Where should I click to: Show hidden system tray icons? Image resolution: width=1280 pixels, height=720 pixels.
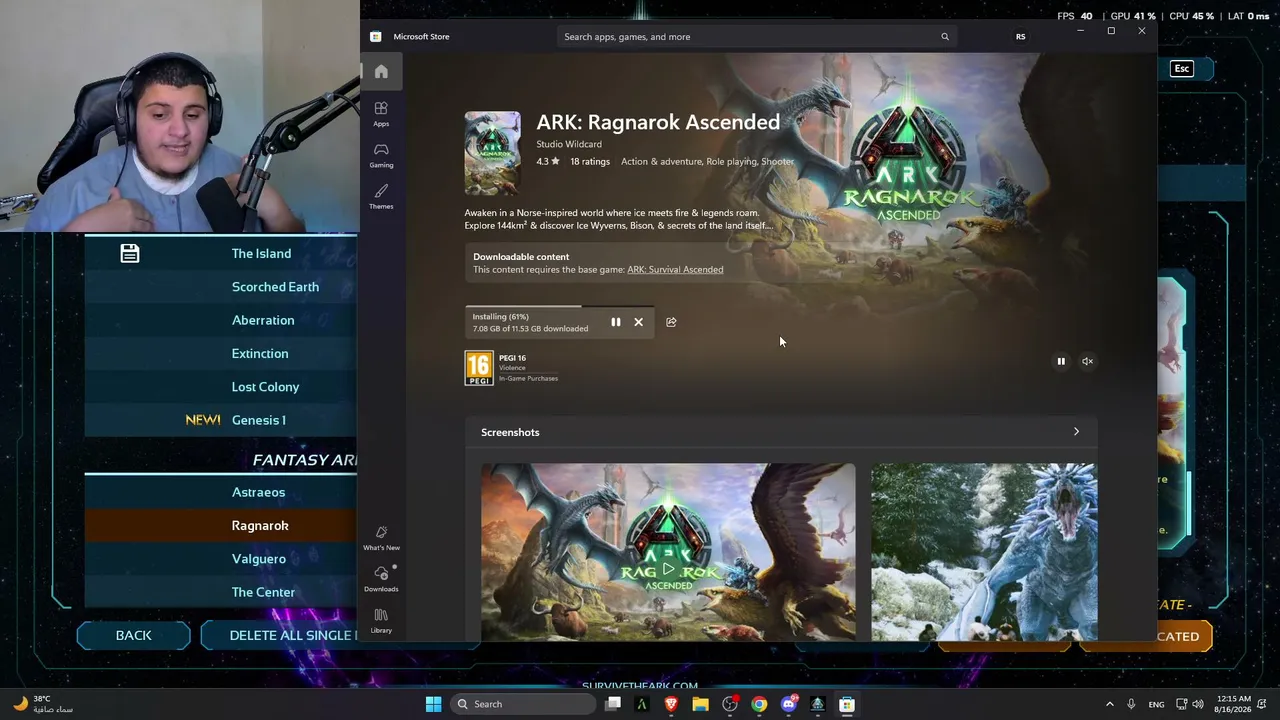1109,704
